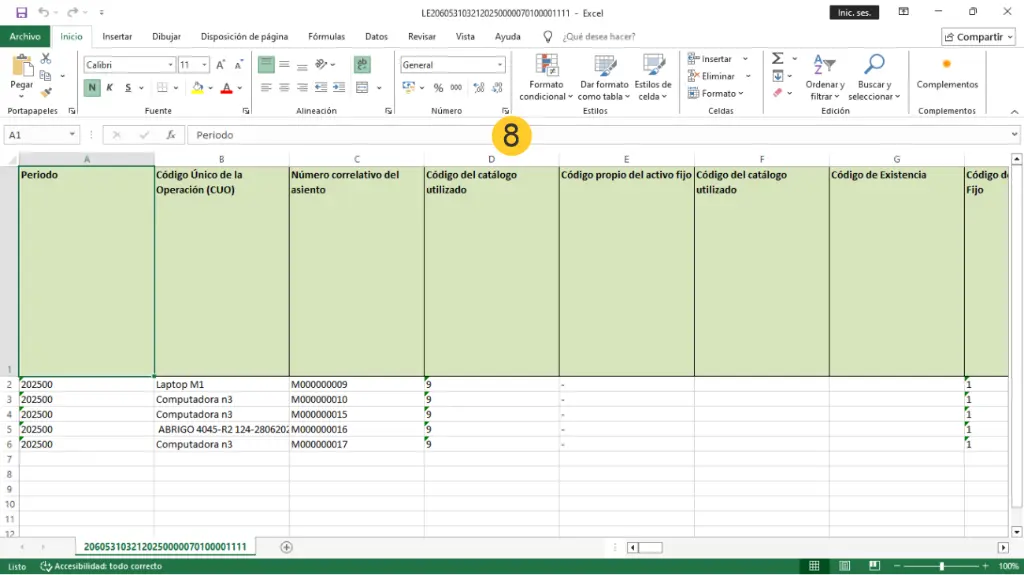This screenshot has width=1024, height=575.
Task: Click the Cut scissors icon
Action: tap(46, 59)
